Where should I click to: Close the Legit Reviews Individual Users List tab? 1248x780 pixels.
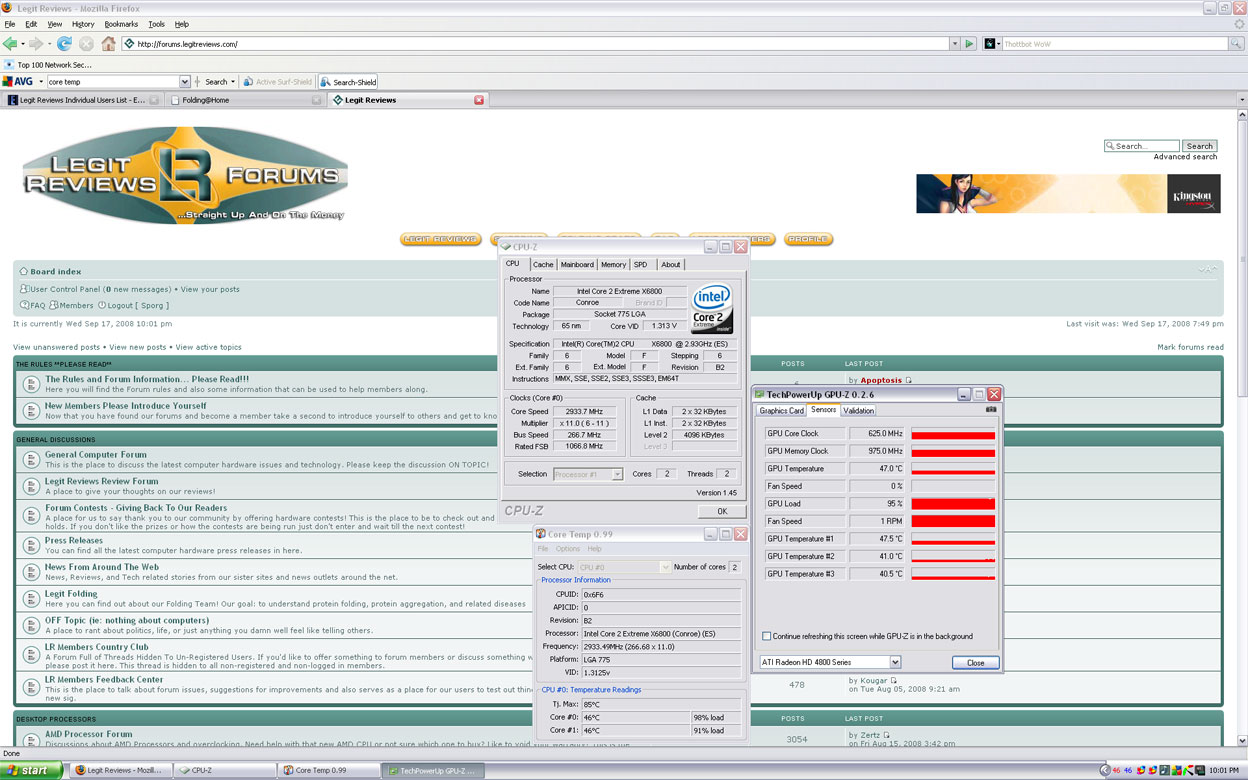154,100
